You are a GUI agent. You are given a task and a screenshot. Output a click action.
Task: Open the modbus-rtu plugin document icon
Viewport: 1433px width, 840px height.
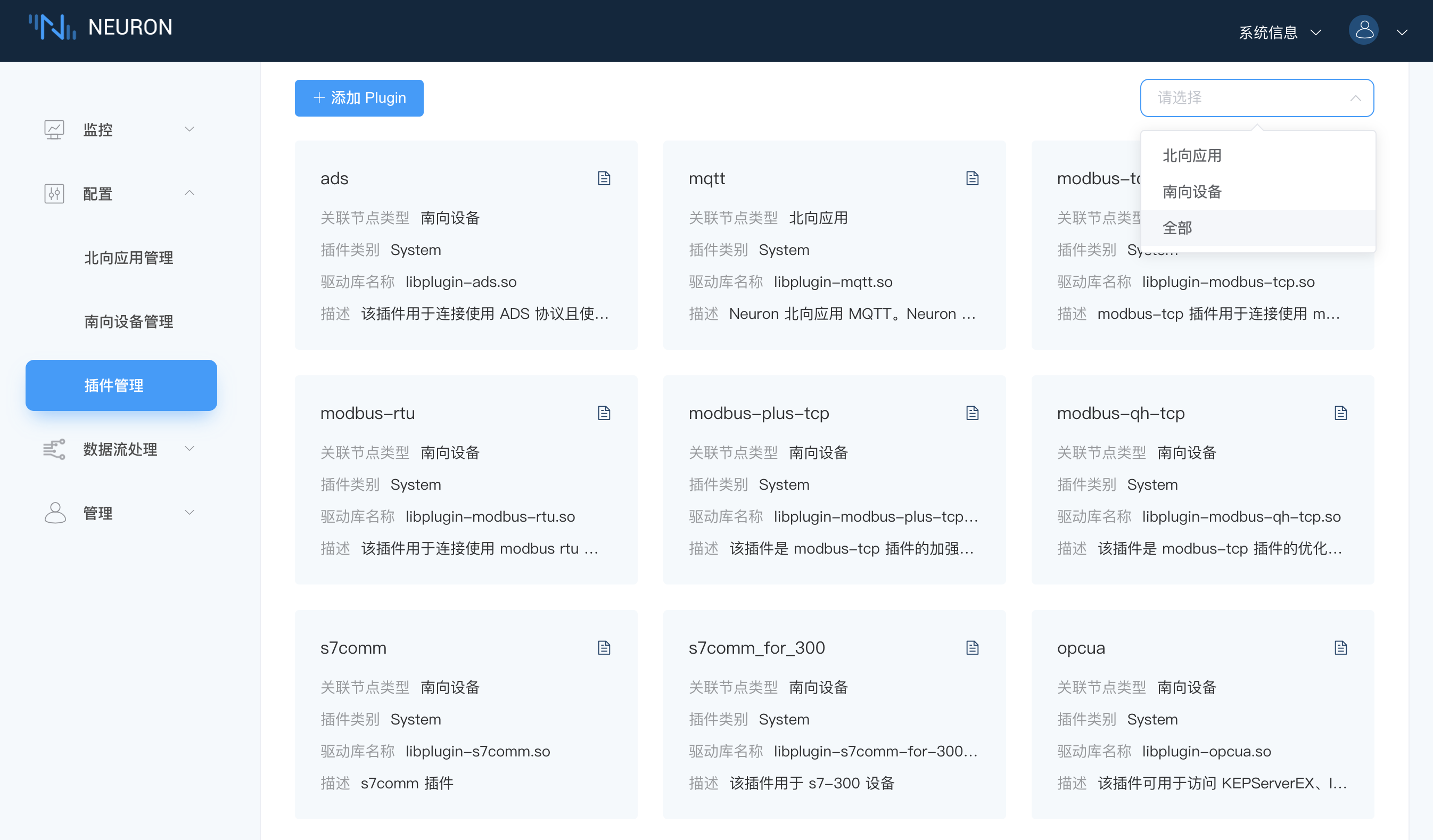pyautogui.click(x=604, y=413)
